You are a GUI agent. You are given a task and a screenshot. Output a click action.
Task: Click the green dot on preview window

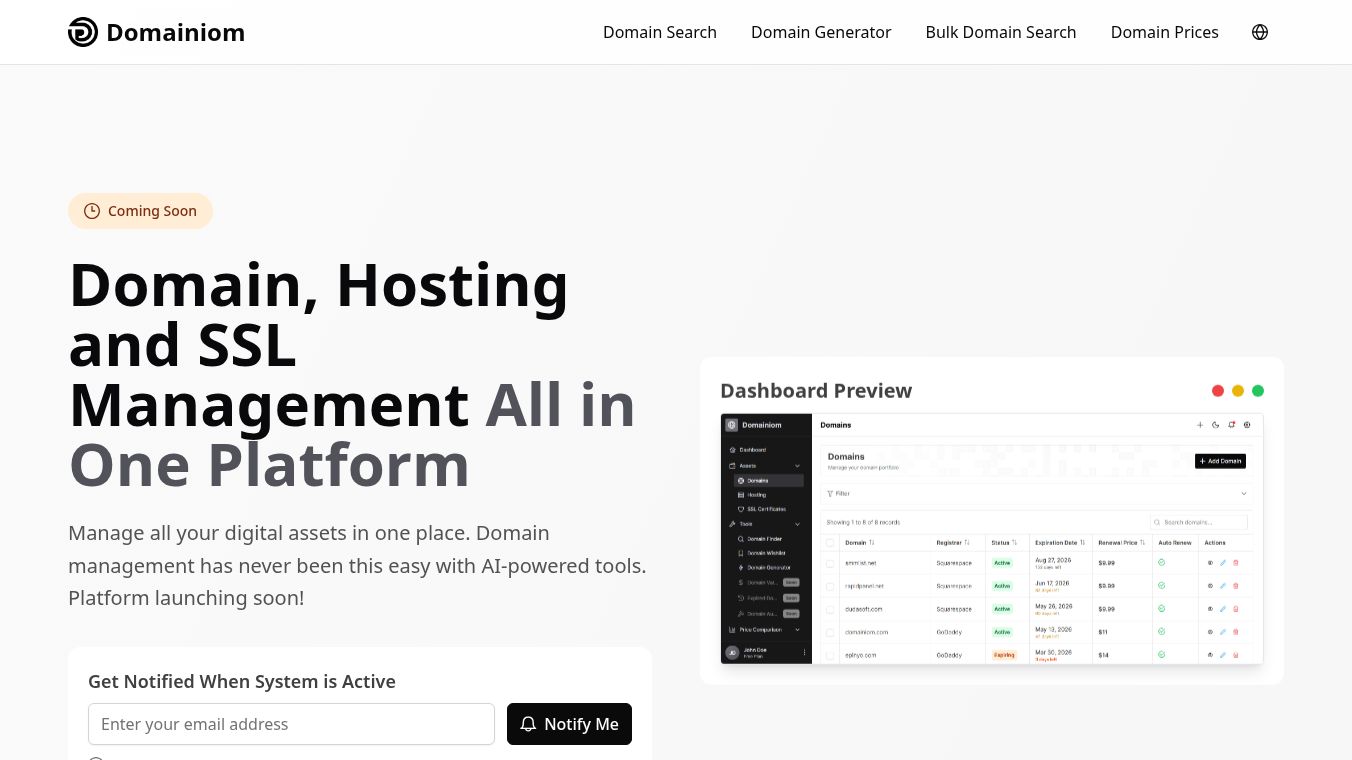1258,391
